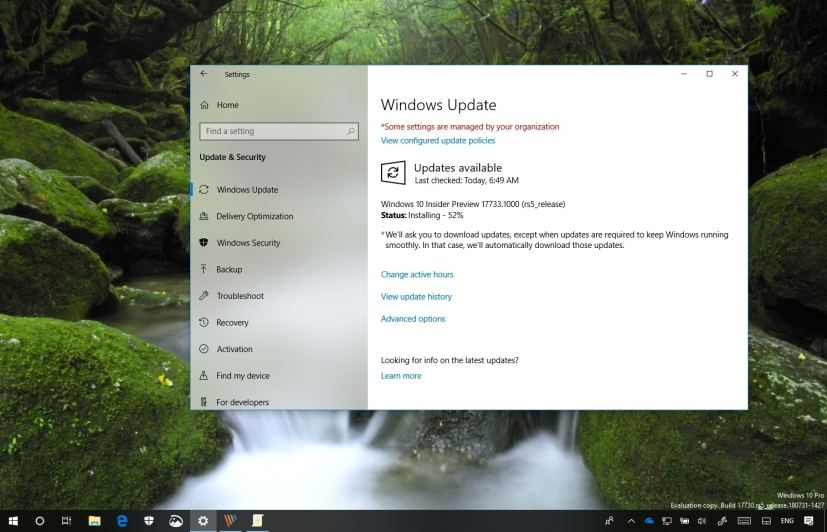The height and width of the screenshot is (532, 827).
Task: Click the Find a setting search box
Action: (278, 131)
